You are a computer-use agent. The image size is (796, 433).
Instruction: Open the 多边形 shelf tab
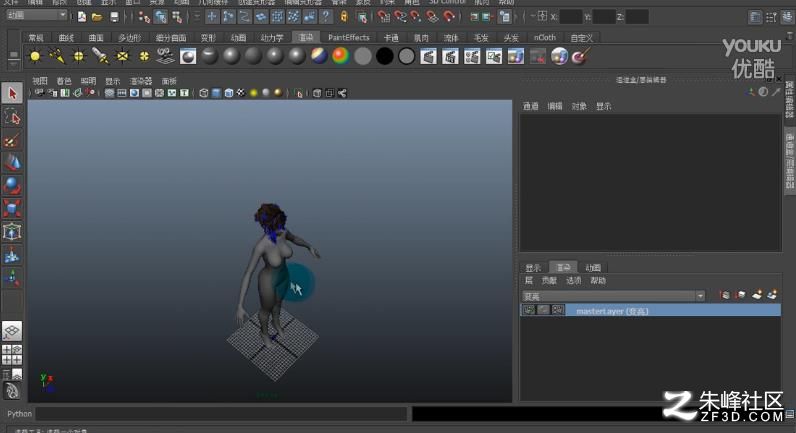129,38
